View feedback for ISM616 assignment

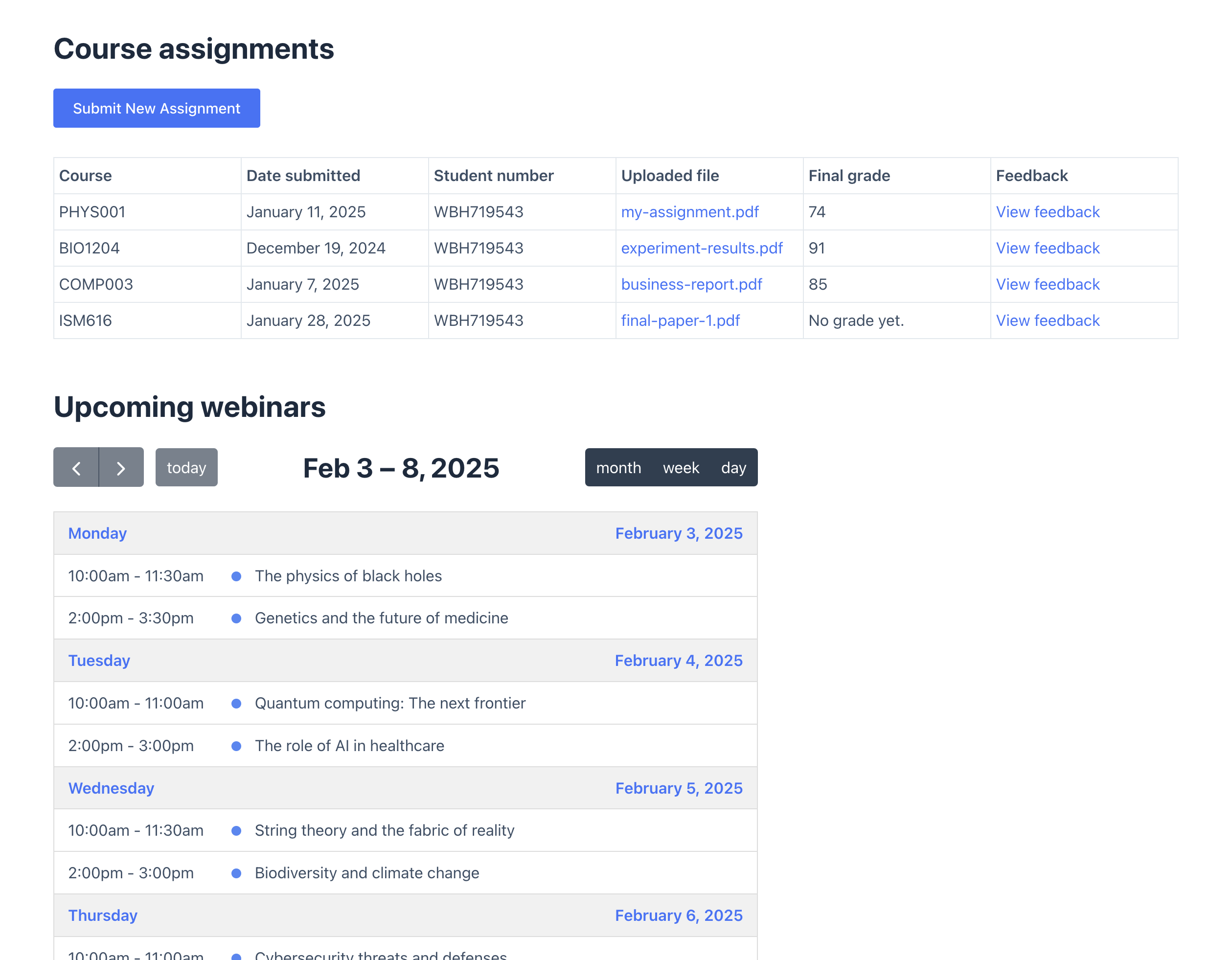point(1048,320)
